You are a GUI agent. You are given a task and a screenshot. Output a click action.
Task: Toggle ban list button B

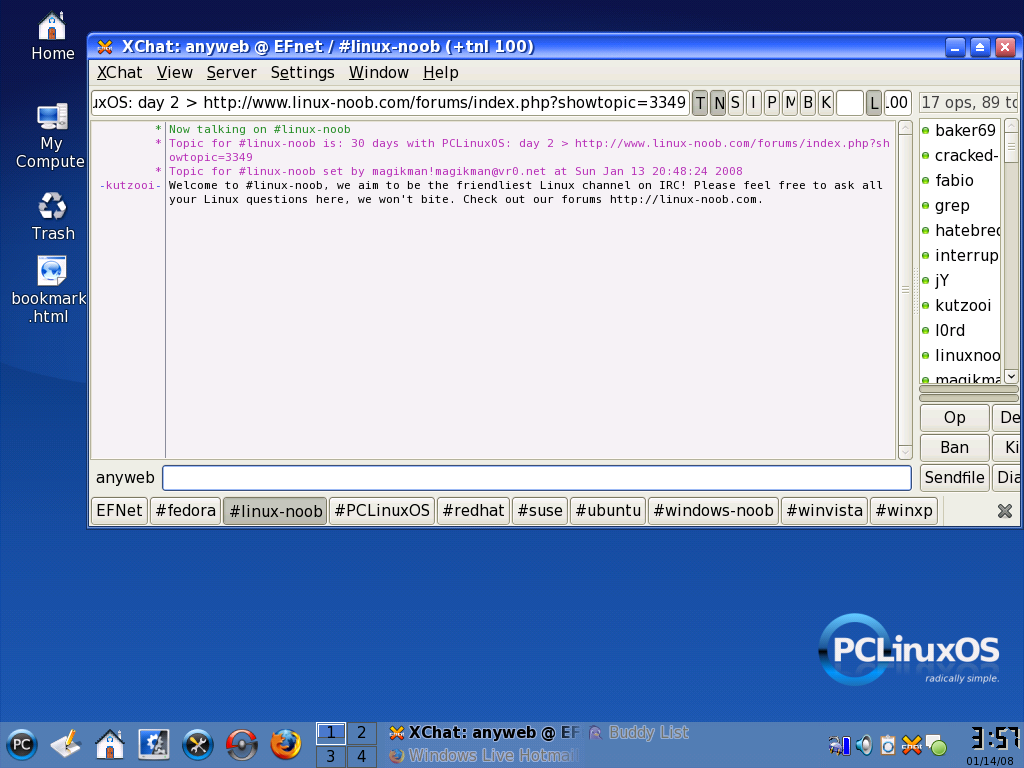click(x=808, y=103)
